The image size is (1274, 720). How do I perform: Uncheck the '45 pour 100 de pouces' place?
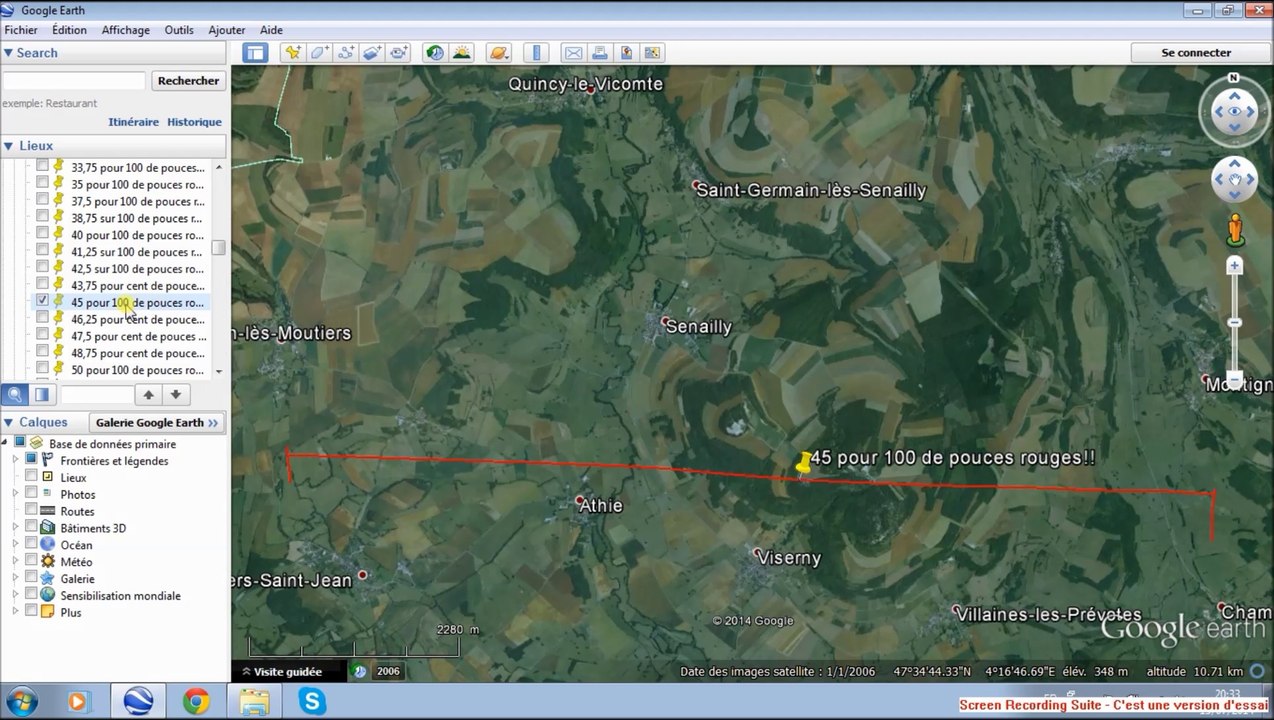click(42, 300)
